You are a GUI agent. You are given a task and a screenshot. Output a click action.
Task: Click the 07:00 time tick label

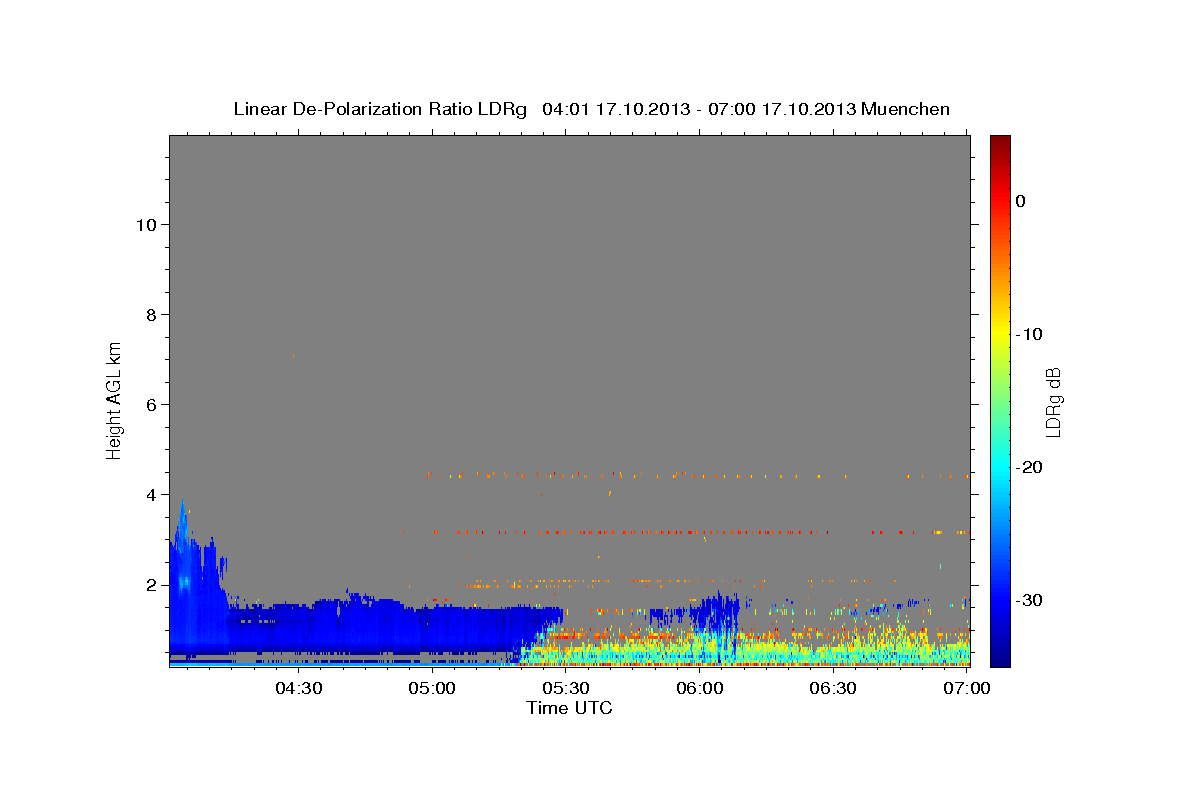[x=967, y=688]
